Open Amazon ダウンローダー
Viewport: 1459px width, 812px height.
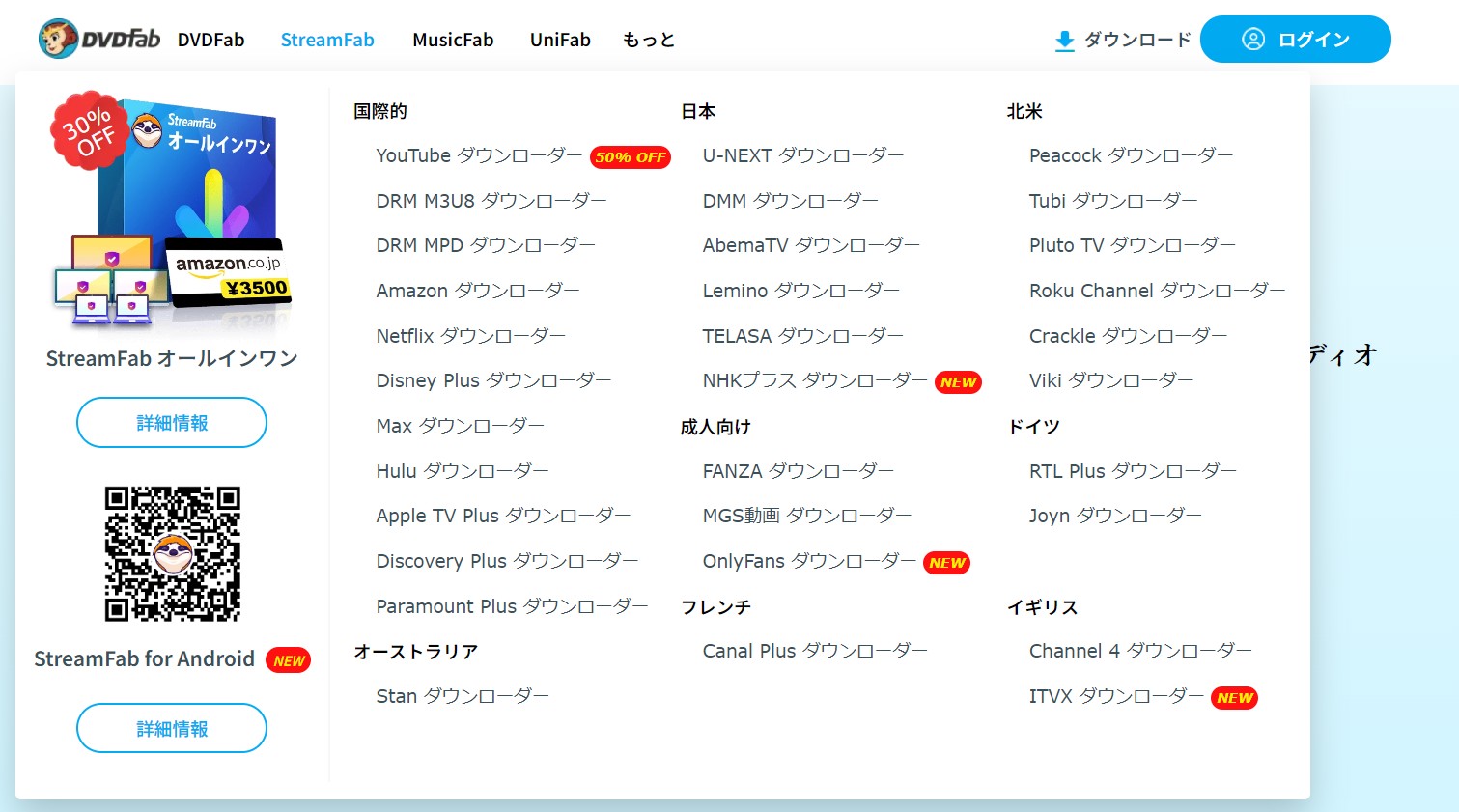tap(478, 291)
